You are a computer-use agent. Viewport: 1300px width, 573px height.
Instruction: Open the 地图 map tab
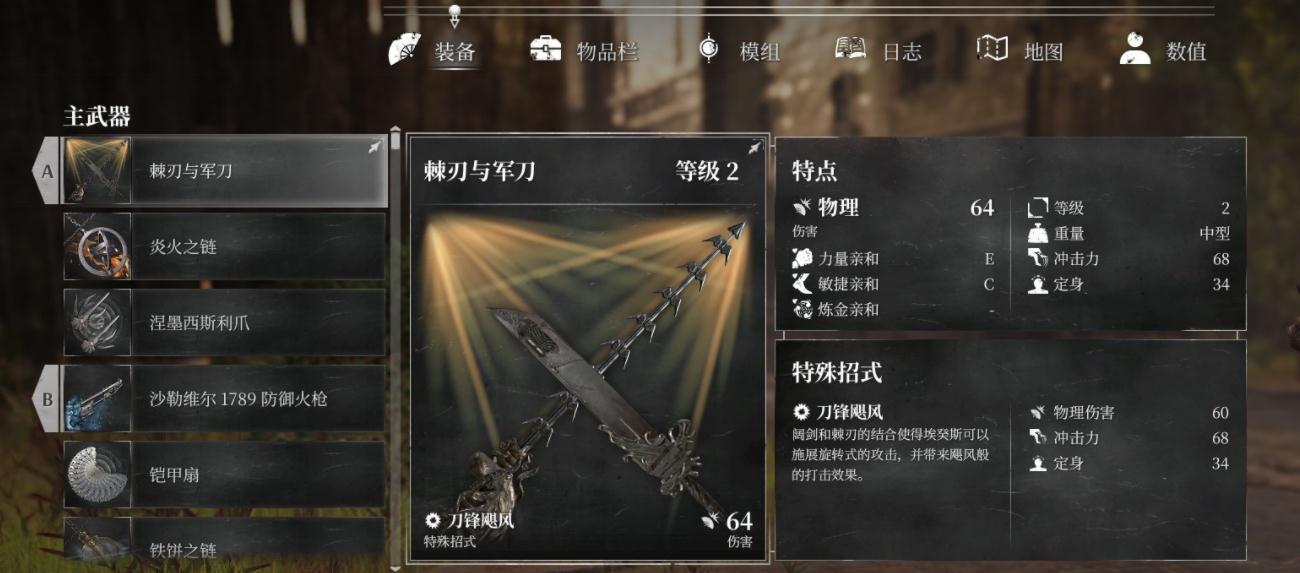[x=1019, y=51]
